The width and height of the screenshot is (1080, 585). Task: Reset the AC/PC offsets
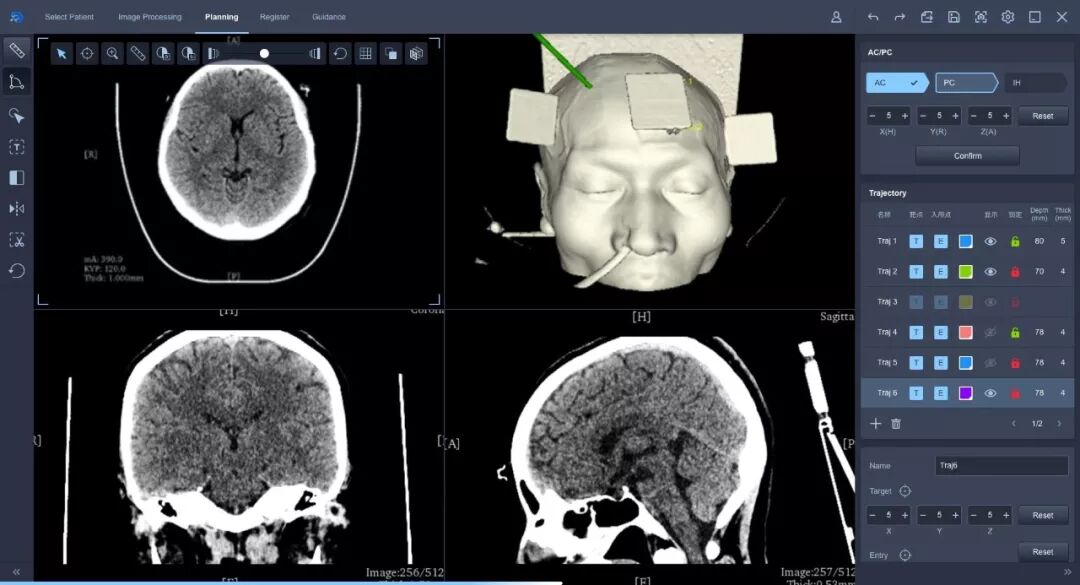[x=1043, y=116]
